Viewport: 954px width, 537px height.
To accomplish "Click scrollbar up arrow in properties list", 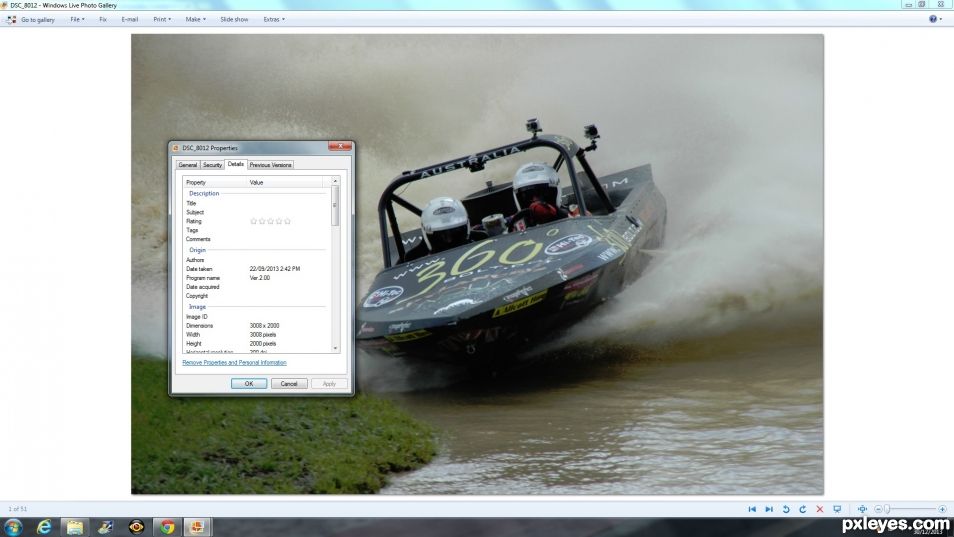I will point(335,181).
